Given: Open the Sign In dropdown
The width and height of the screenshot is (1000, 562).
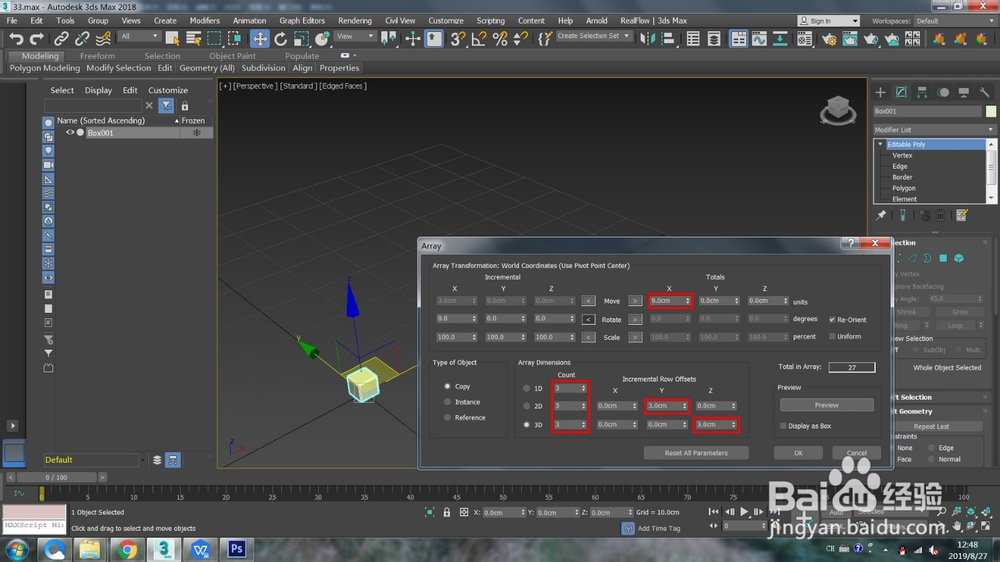Looking at the screenshot, I should [828, 21].
